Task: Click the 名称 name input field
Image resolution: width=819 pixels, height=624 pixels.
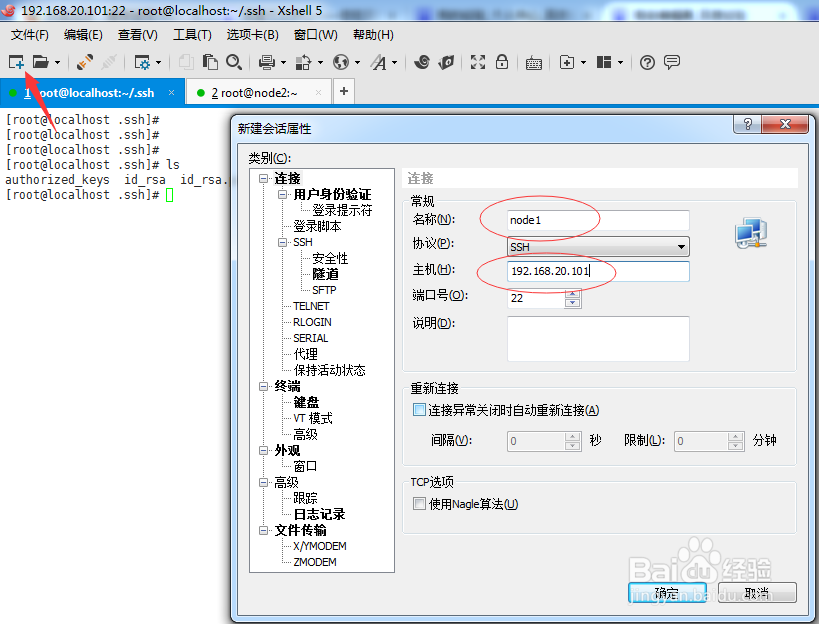Action: click(x=598, y=220)
